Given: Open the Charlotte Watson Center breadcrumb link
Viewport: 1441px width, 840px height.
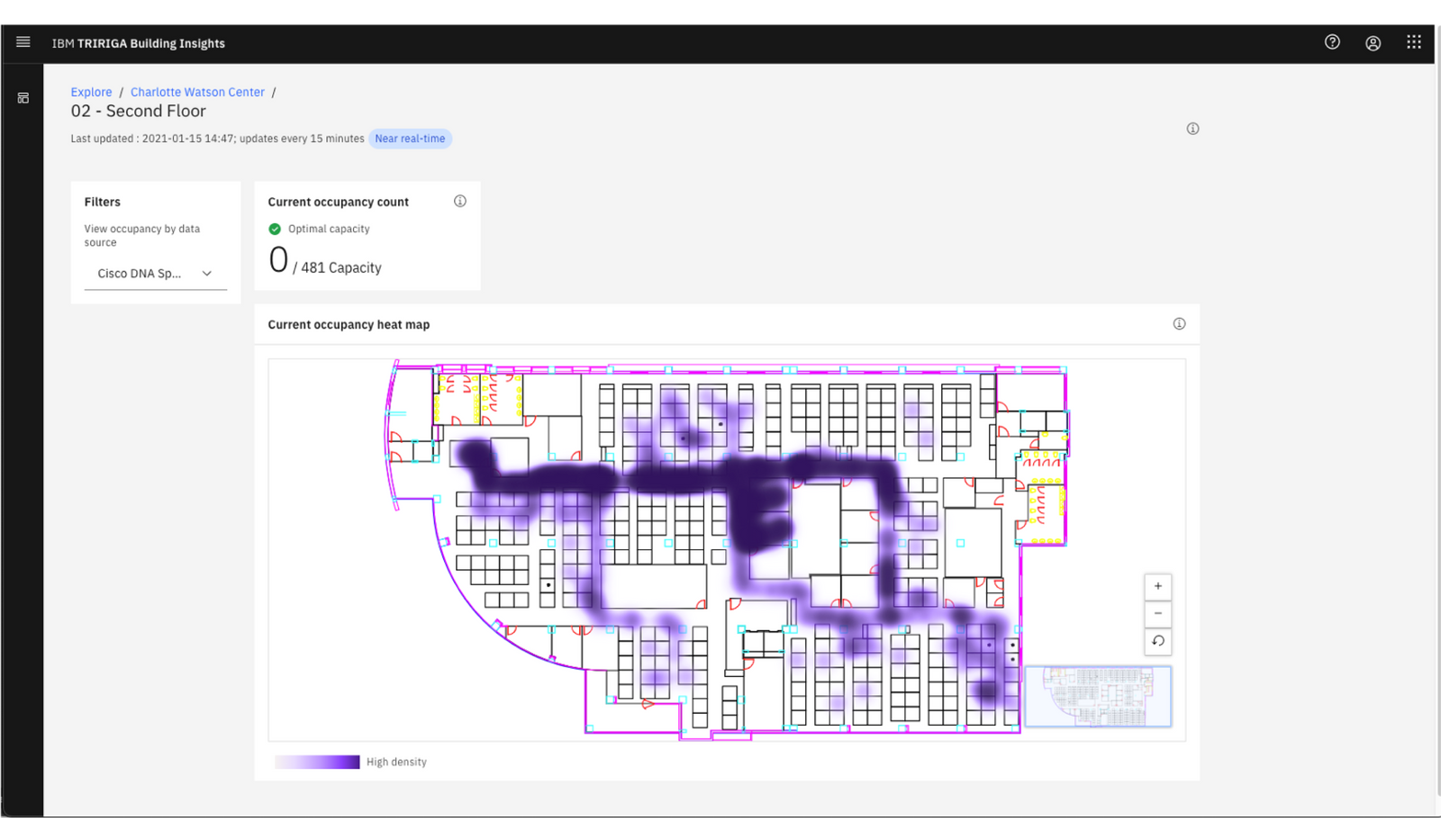Looking at the screenshot, I should (197, 91).
